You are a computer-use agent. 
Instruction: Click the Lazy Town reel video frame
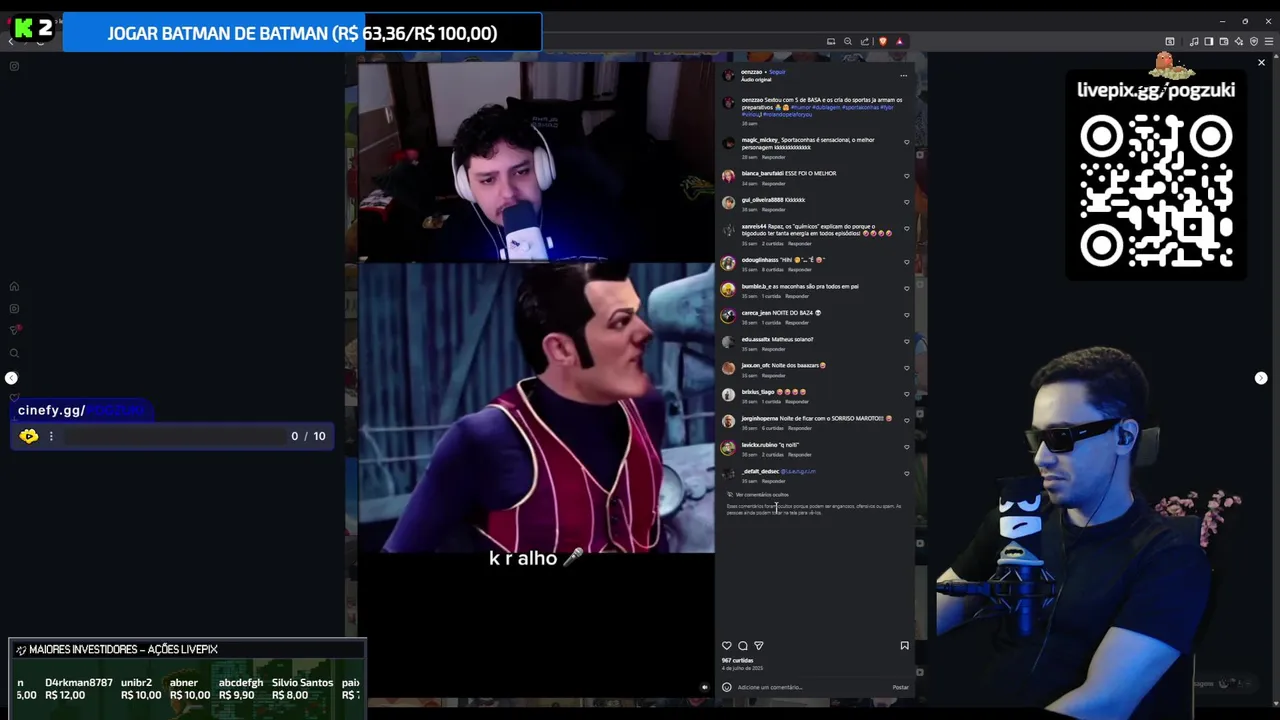(x=536, y=408)
